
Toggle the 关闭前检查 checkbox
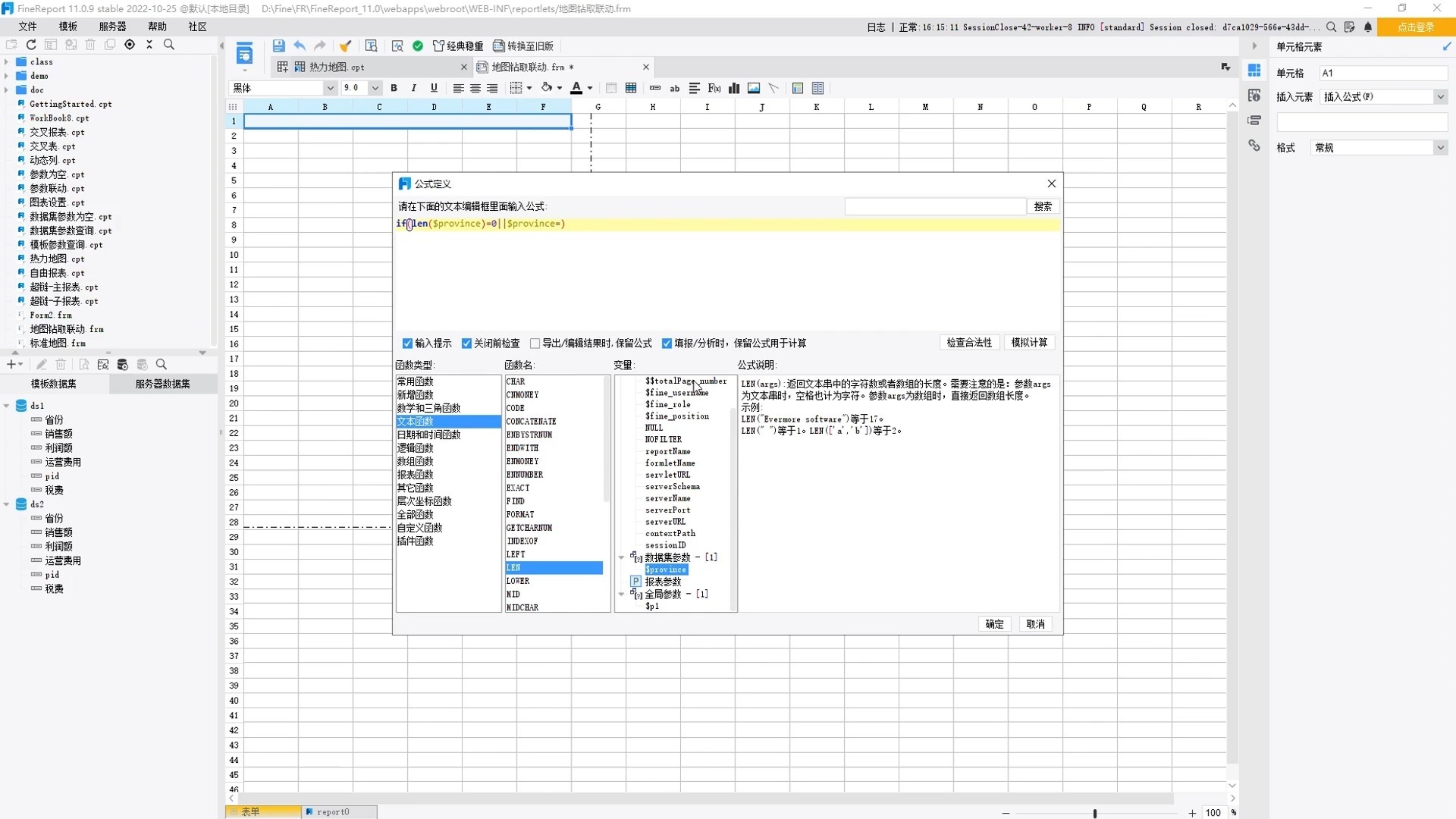coord(466,344)
